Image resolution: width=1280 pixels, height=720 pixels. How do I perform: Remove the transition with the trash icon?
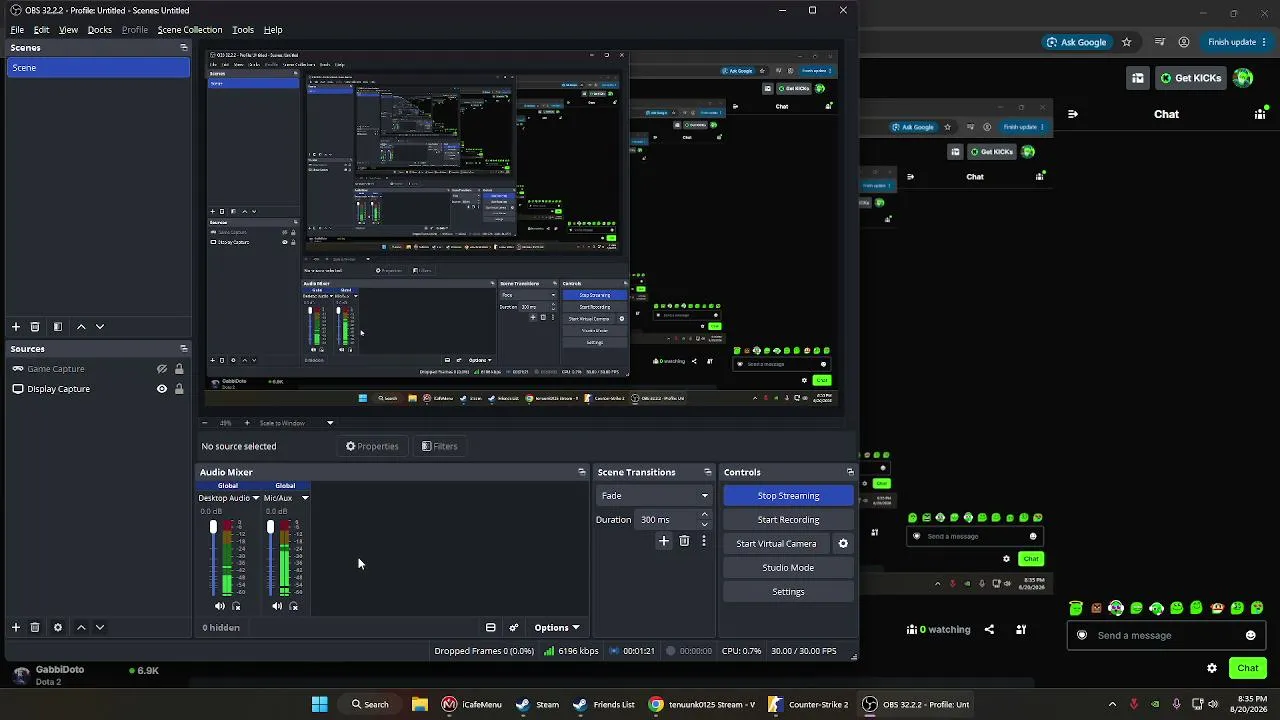(684, 541)
